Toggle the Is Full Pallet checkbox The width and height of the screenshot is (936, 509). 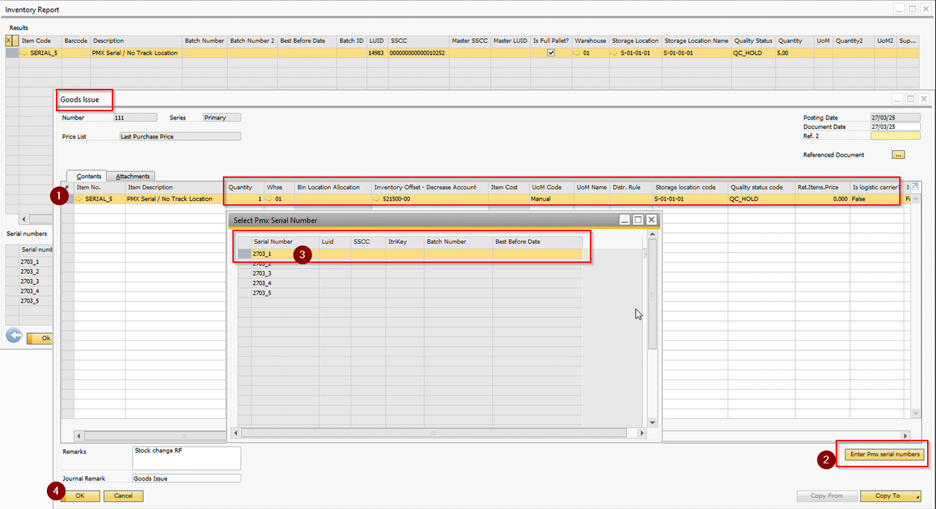pos(550,53)
